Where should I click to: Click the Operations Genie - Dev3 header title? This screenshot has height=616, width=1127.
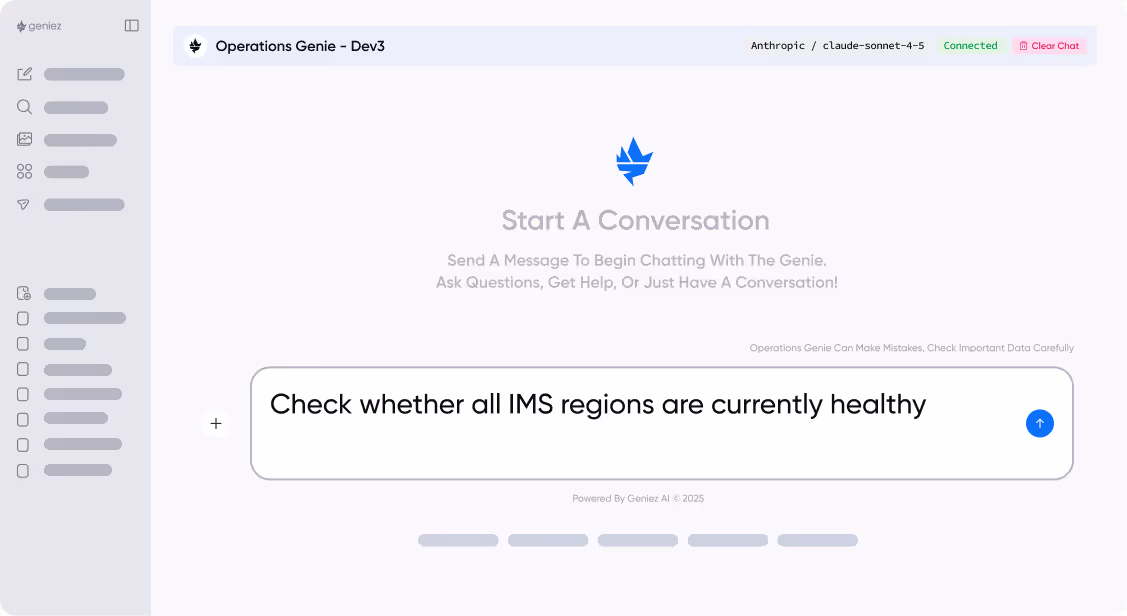[x=300, y=45]
